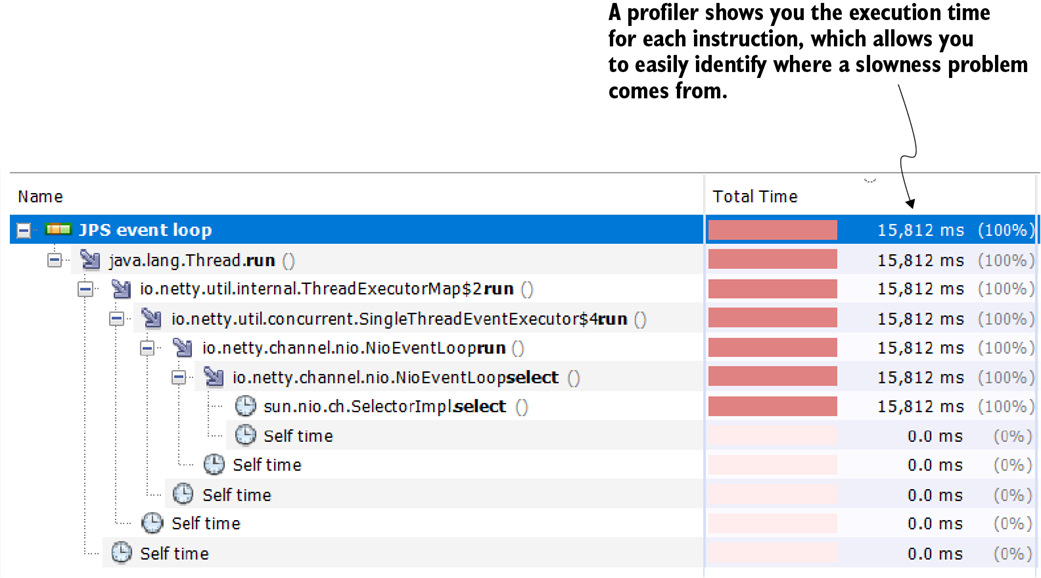Sort by the Name column header

pyautogui.click(x=40, y=197)
